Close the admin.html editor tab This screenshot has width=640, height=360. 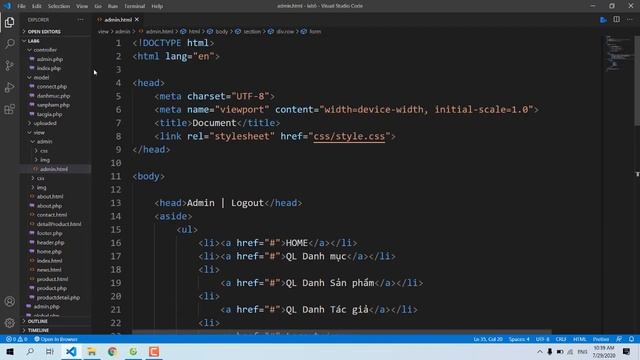[137, 20]
